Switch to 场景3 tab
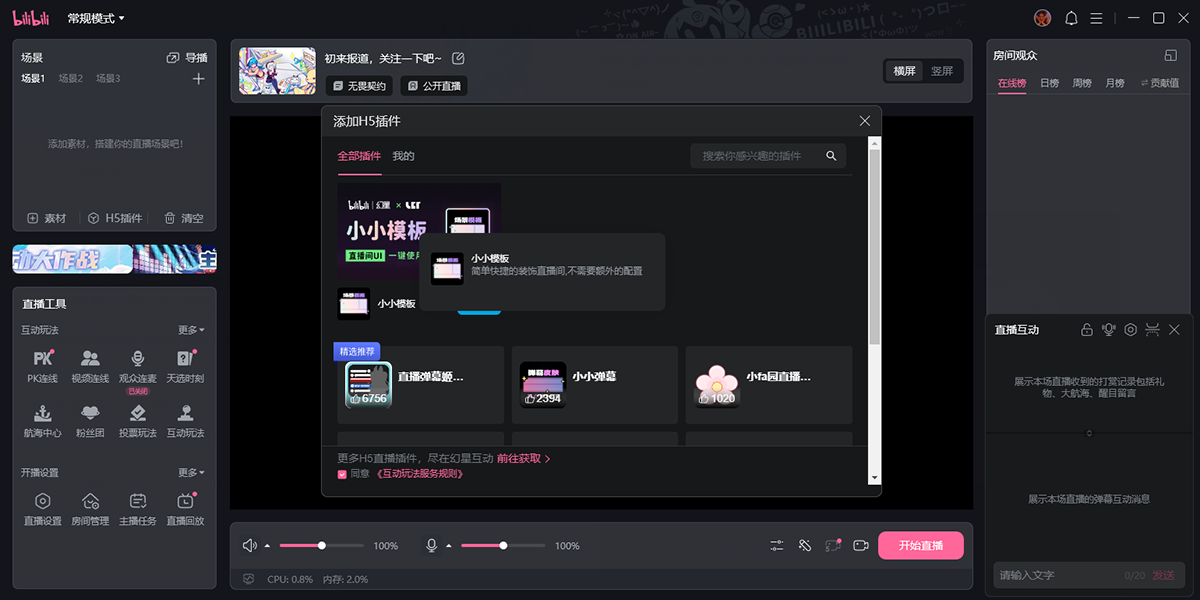The image size is (1200, 600). point(108,78)
